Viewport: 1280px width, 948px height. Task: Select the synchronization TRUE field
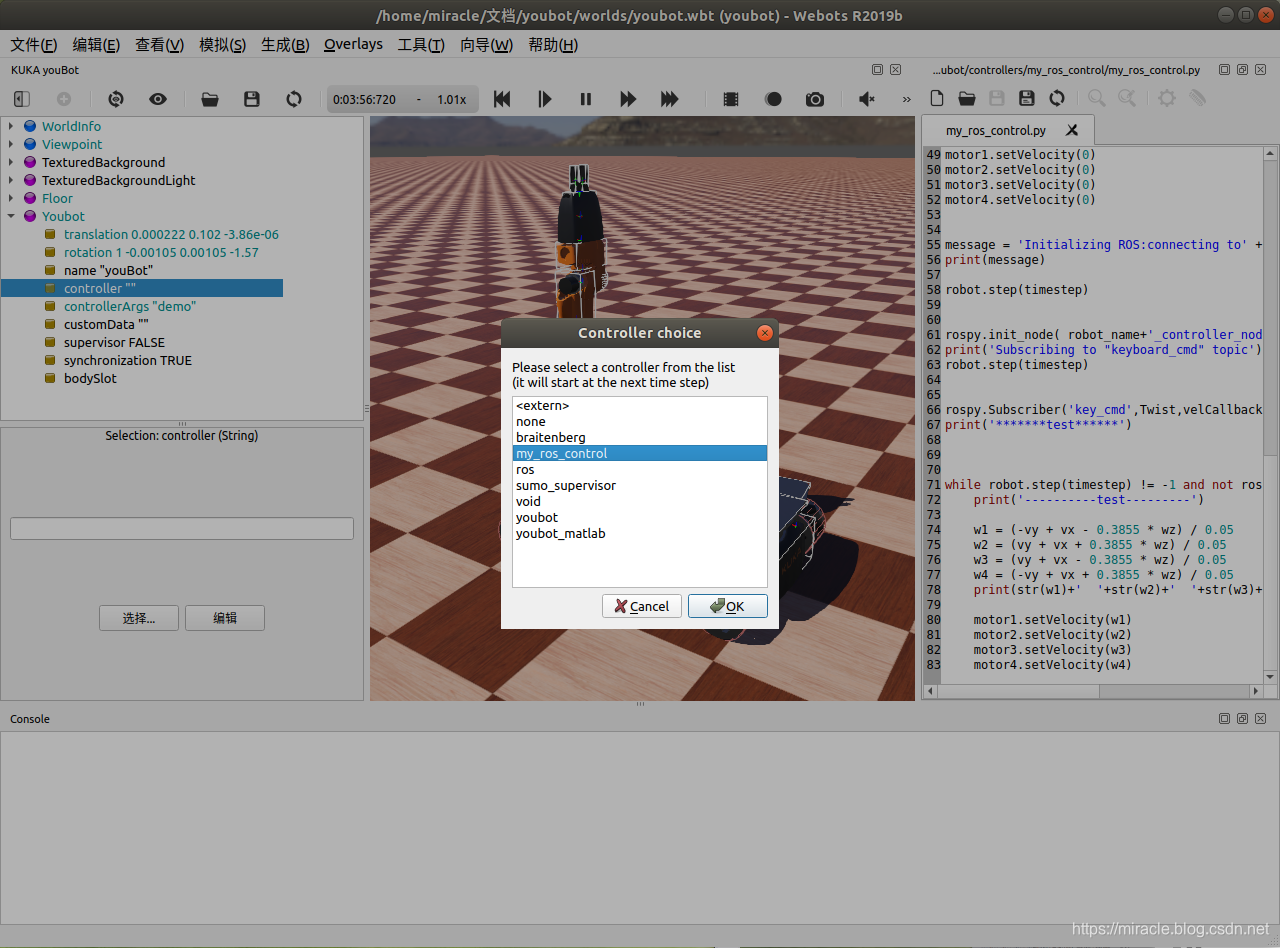pyautogui.click(x=128, y=360)
